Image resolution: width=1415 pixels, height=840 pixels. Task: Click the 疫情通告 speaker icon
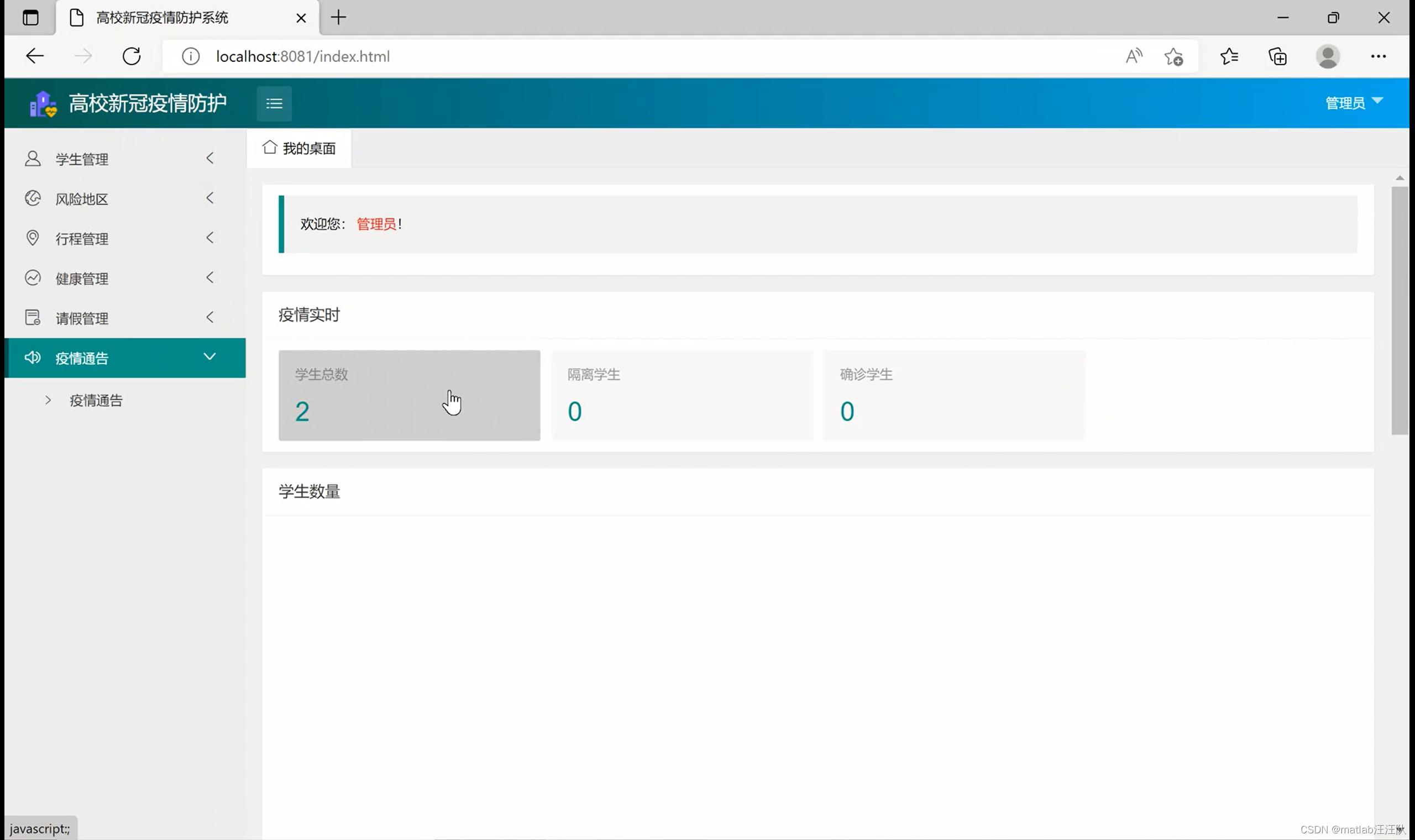tap(32, 357)
